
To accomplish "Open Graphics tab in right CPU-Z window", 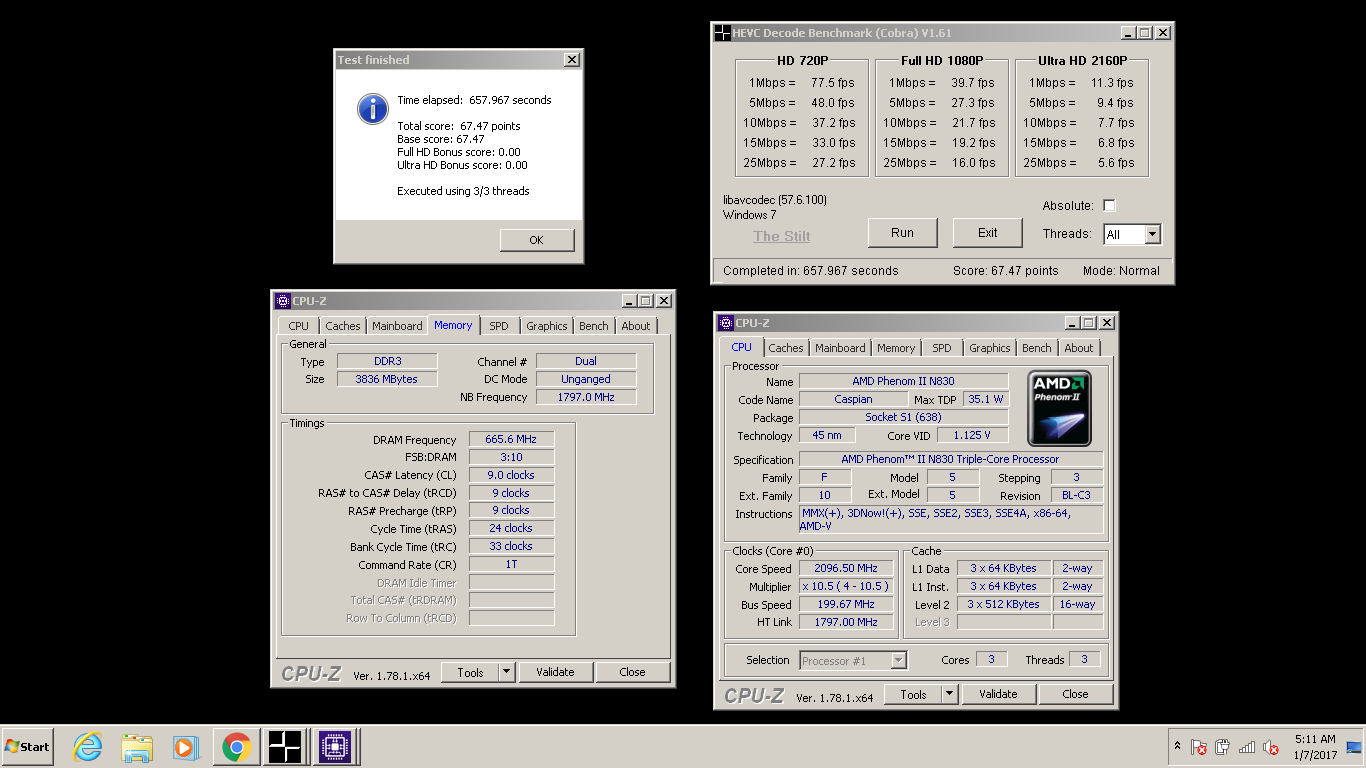I will pyautogui.click(x=989, y=348).
